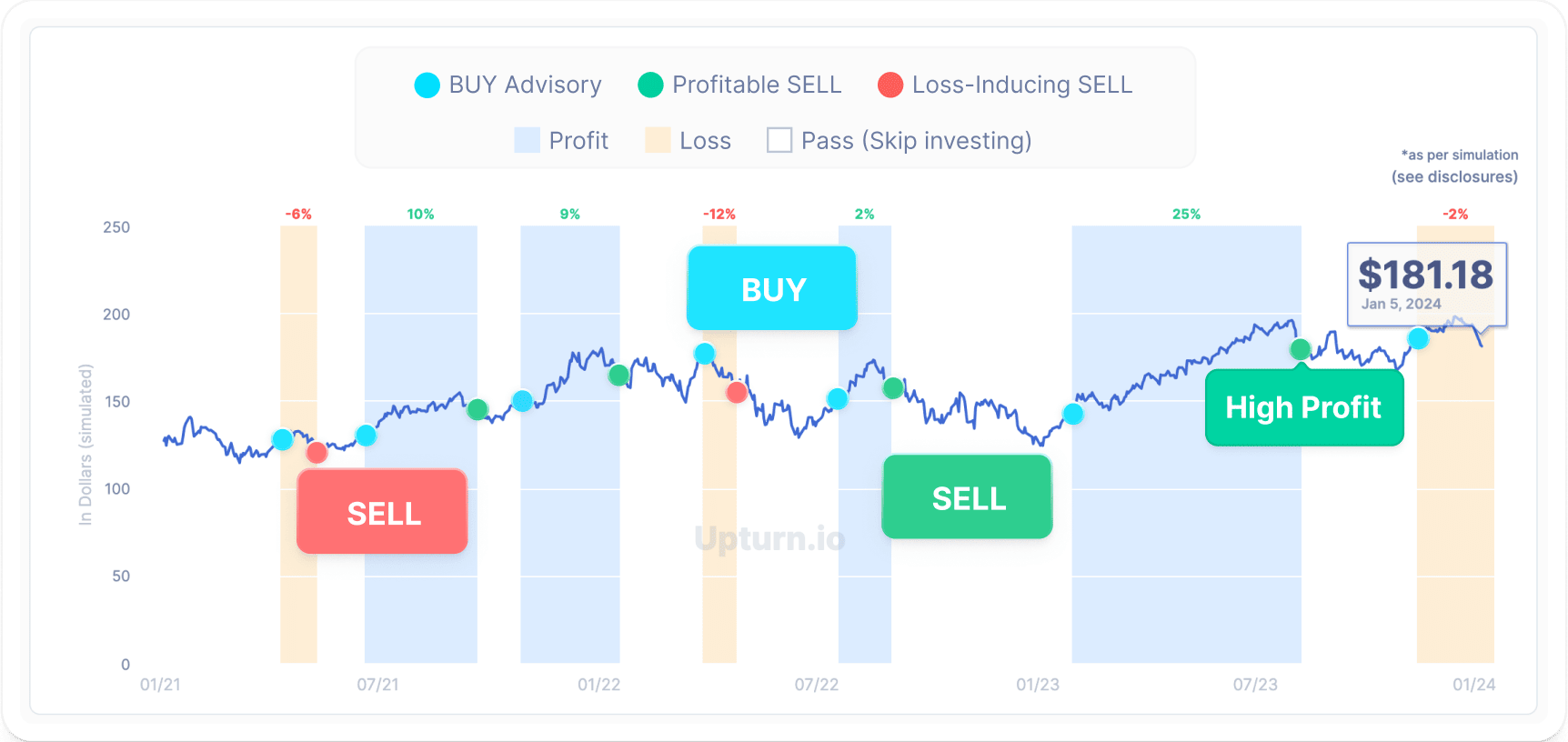Click the 10% profit period label

click(420, 215)
